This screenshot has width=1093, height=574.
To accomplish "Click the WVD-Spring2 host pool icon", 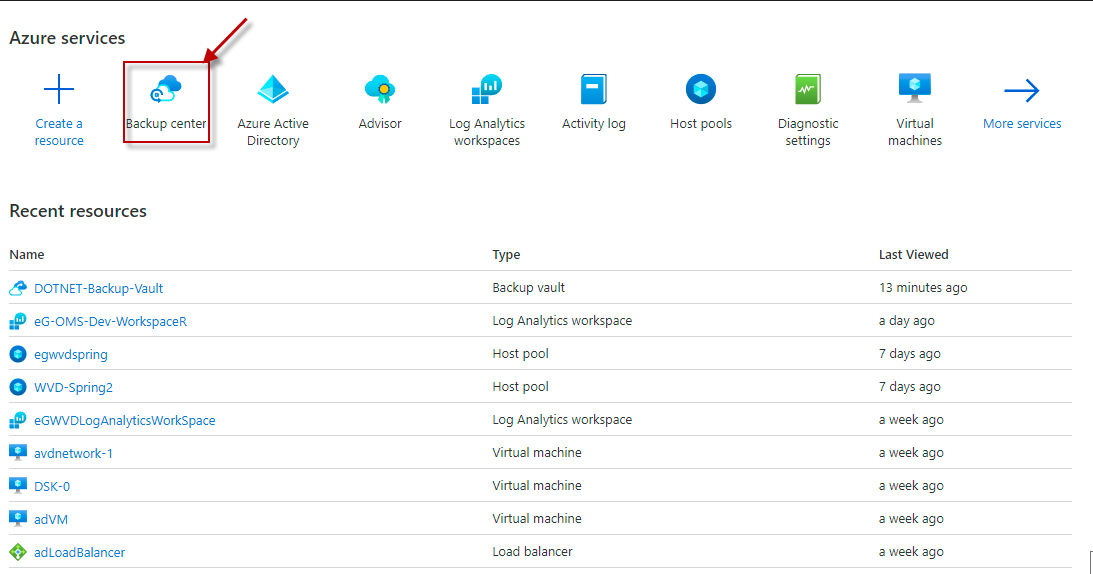I will point(18,387).
